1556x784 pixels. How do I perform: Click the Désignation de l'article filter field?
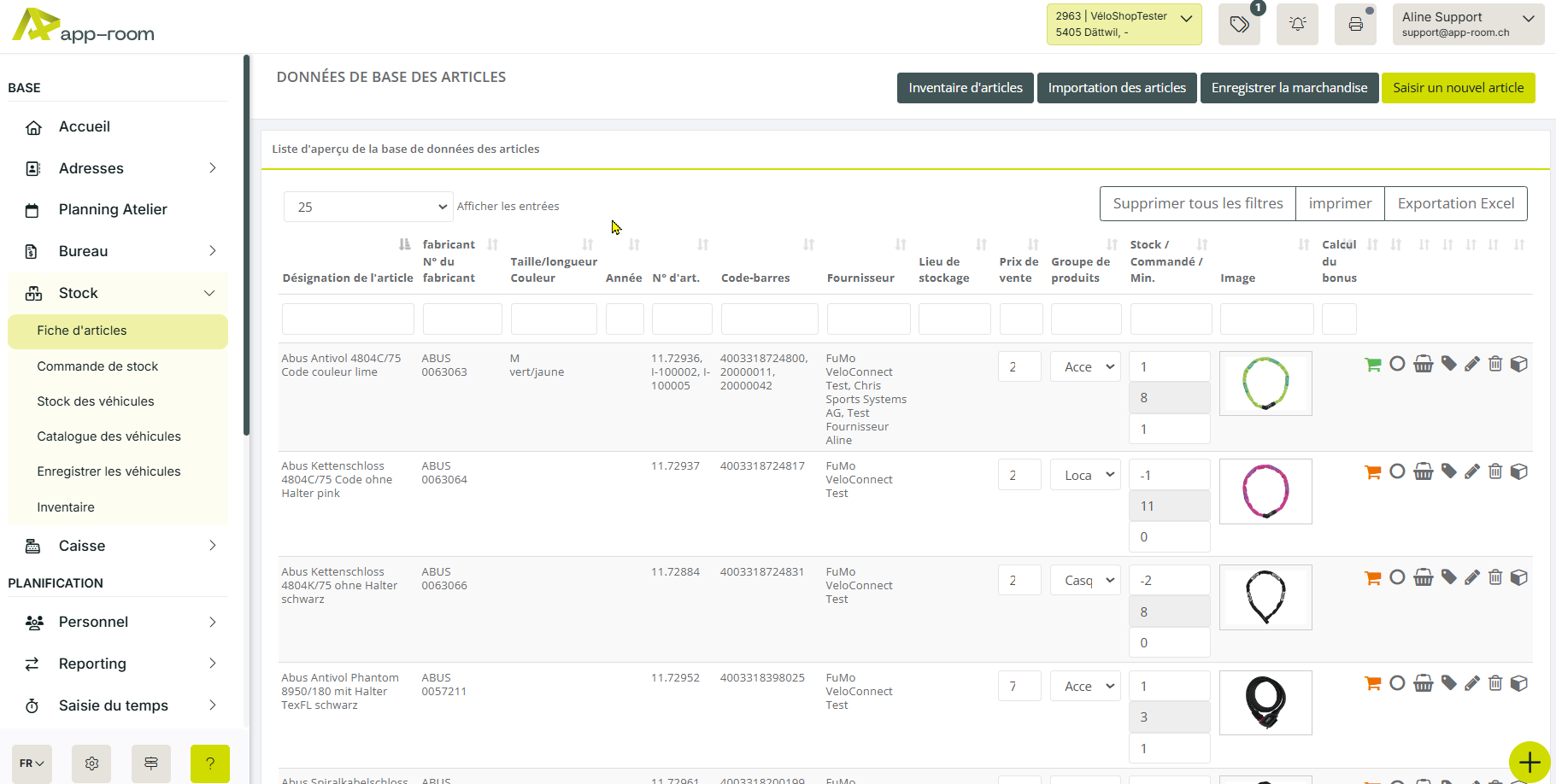pyautogui.click(x=348, y=319)
